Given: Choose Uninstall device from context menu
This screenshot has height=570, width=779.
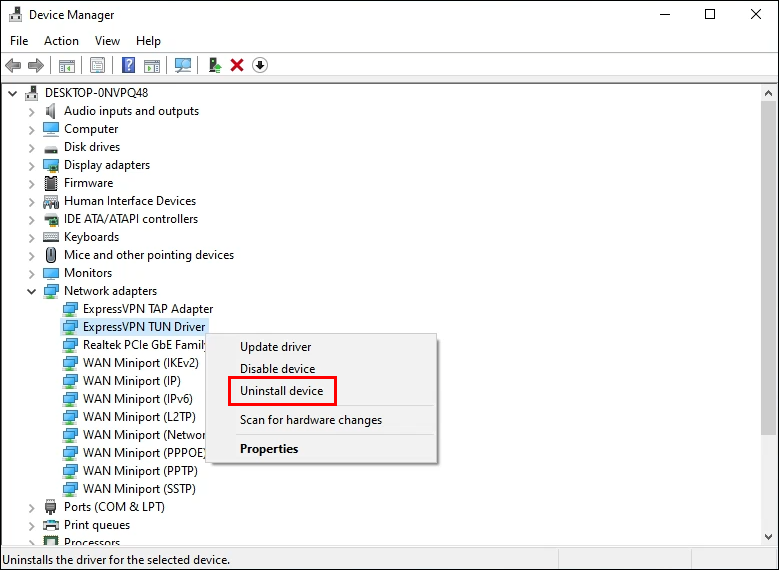Looking at the screenshot, I should [321, 391].
